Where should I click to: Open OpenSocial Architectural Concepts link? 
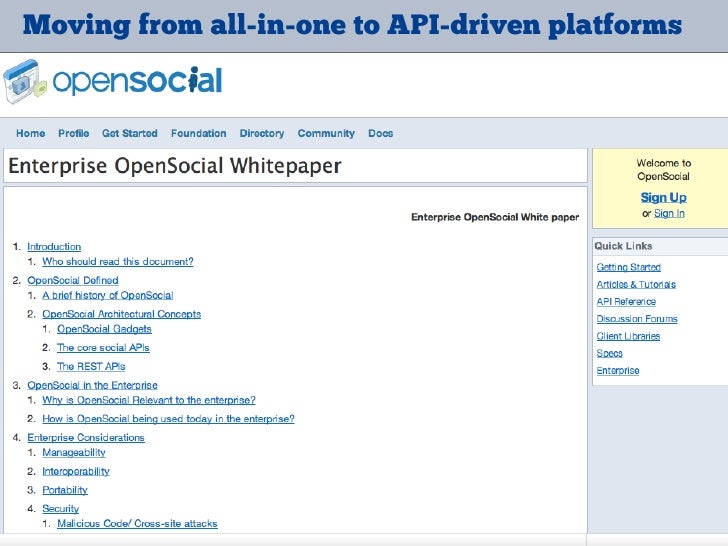122,314
